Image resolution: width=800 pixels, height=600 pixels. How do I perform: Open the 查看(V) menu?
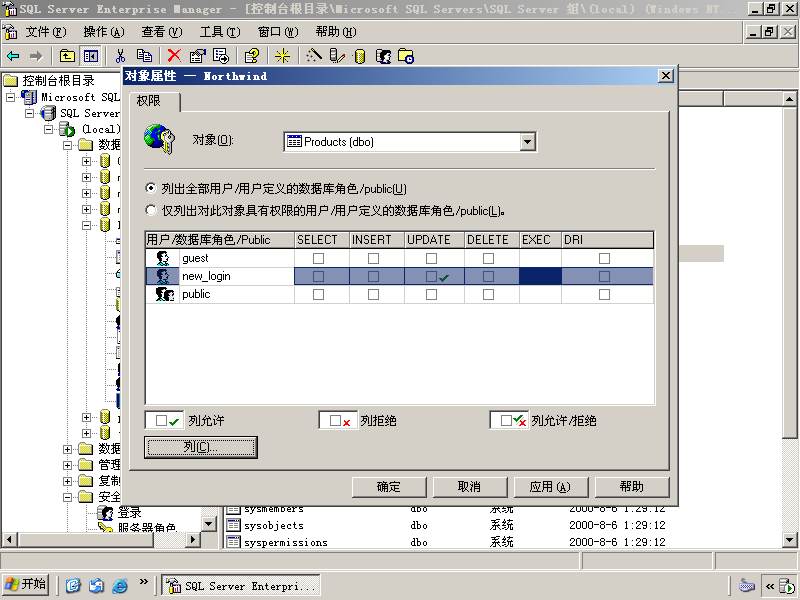(x=161, y=32)
